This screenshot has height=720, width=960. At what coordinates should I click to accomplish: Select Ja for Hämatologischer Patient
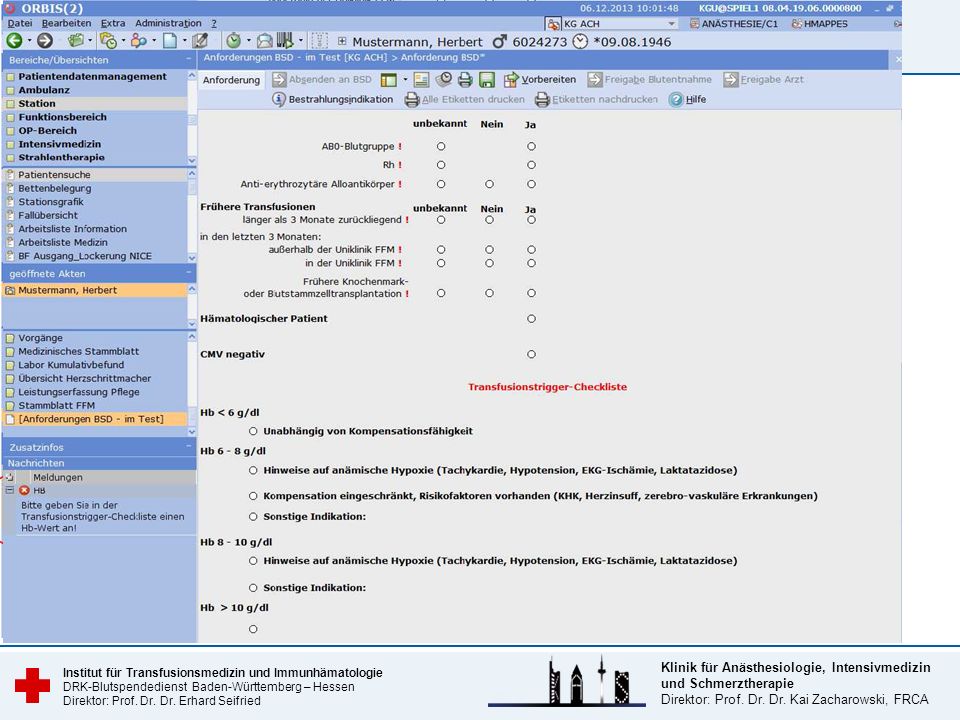531,318
